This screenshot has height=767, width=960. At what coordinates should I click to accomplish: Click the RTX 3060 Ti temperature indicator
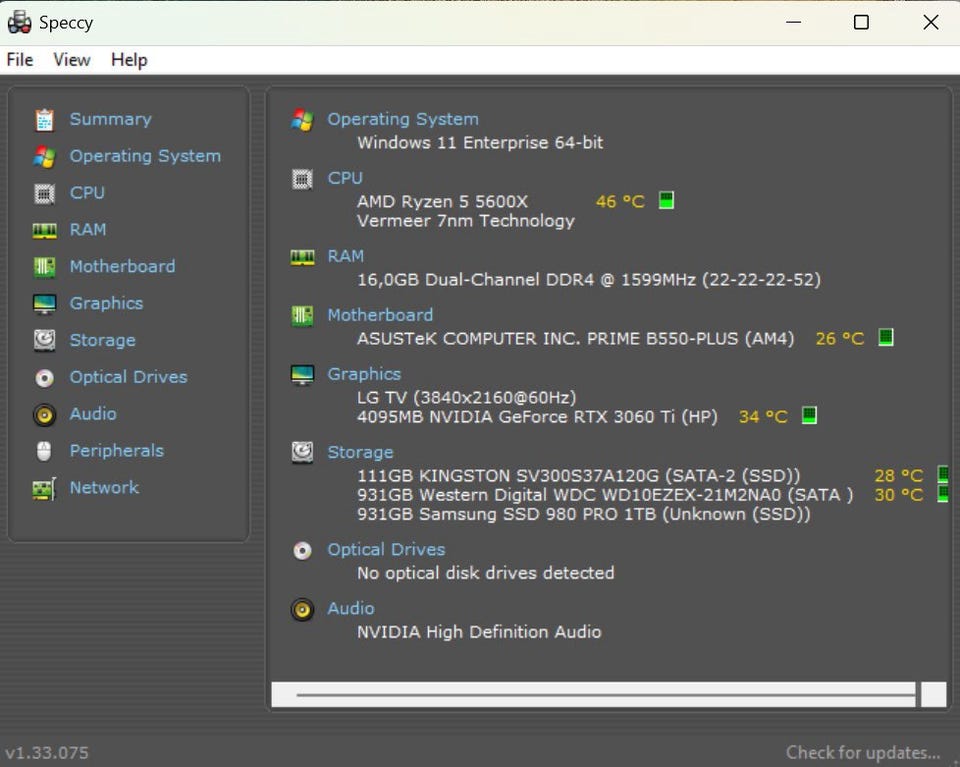tap(809, 415)
